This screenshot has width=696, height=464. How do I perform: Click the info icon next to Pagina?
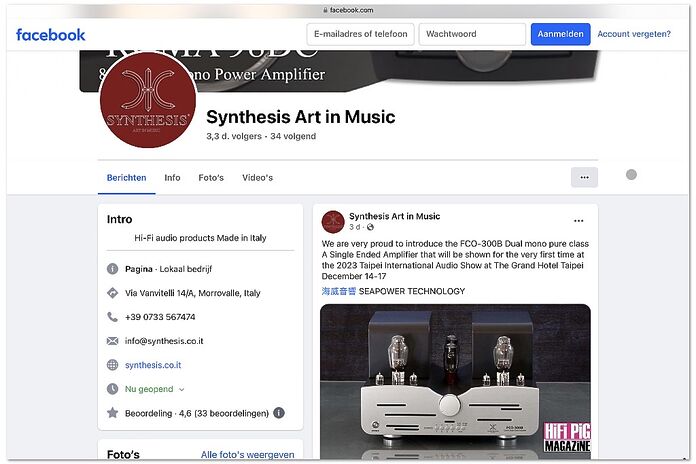click(x=113, y=269)
